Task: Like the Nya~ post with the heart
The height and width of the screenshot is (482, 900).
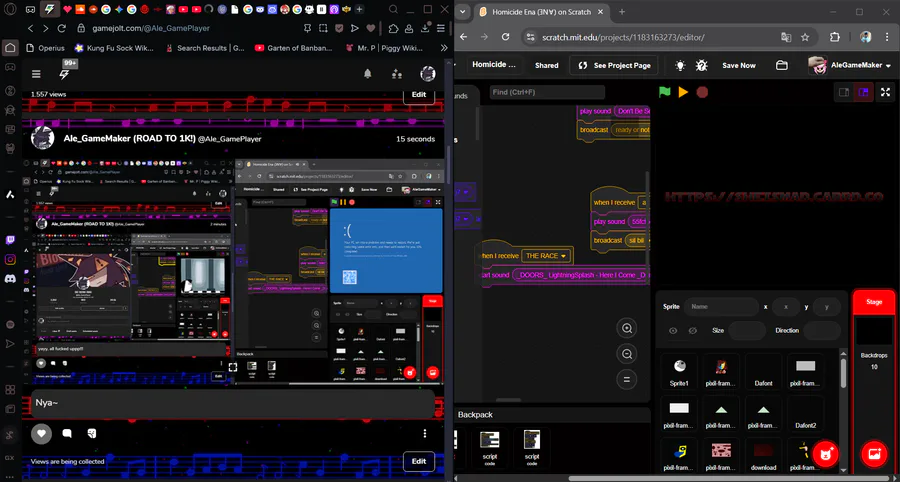Action: [41, 433]
